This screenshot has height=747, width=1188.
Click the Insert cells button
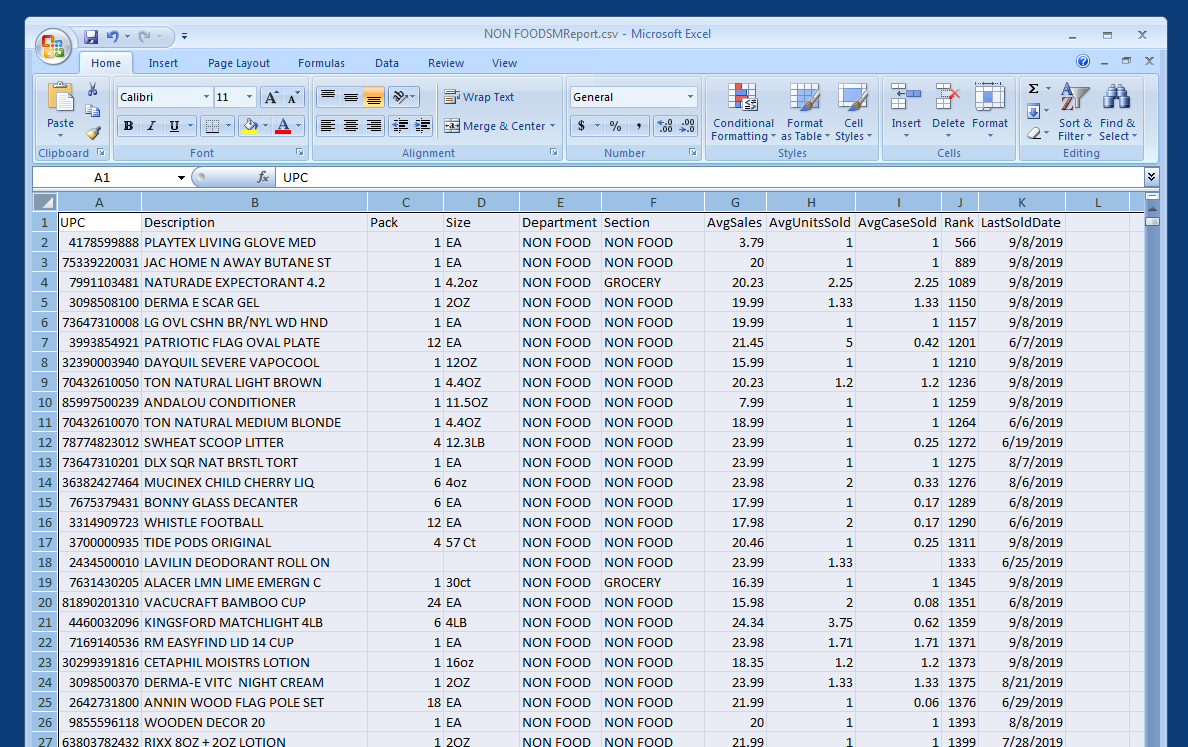[906, 111]
